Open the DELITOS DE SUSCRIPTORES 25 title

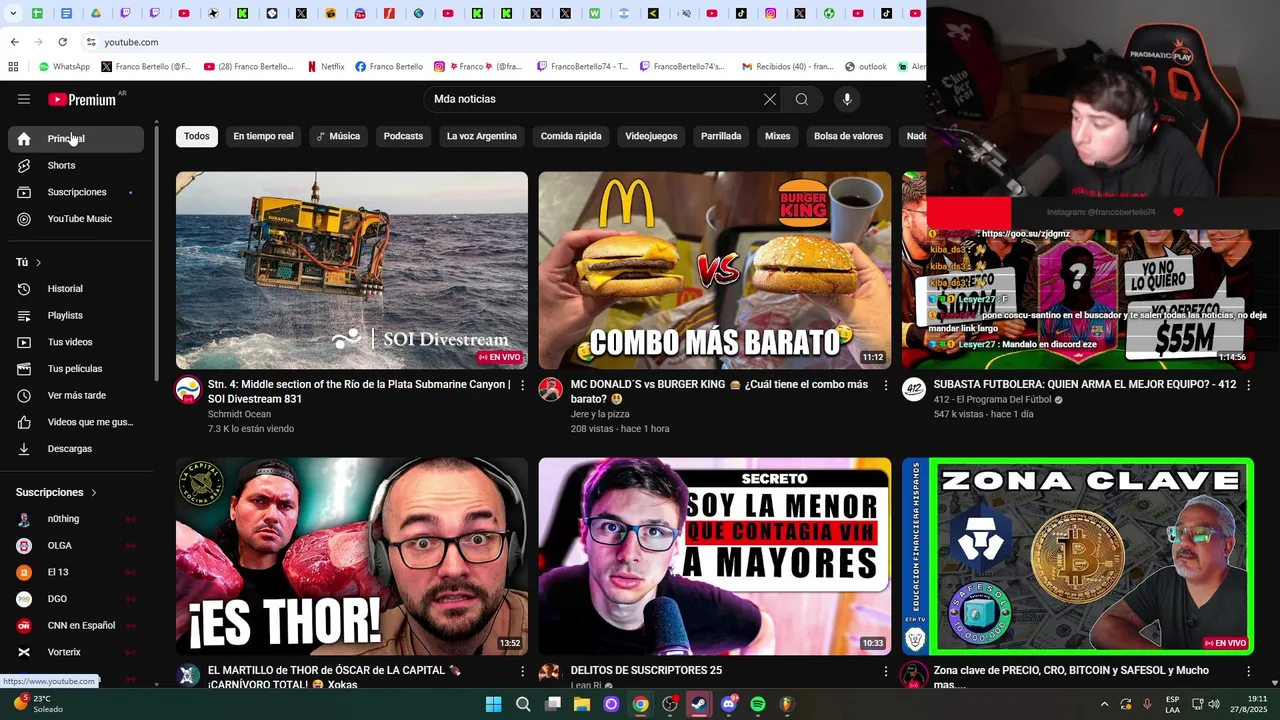point(646,671)
